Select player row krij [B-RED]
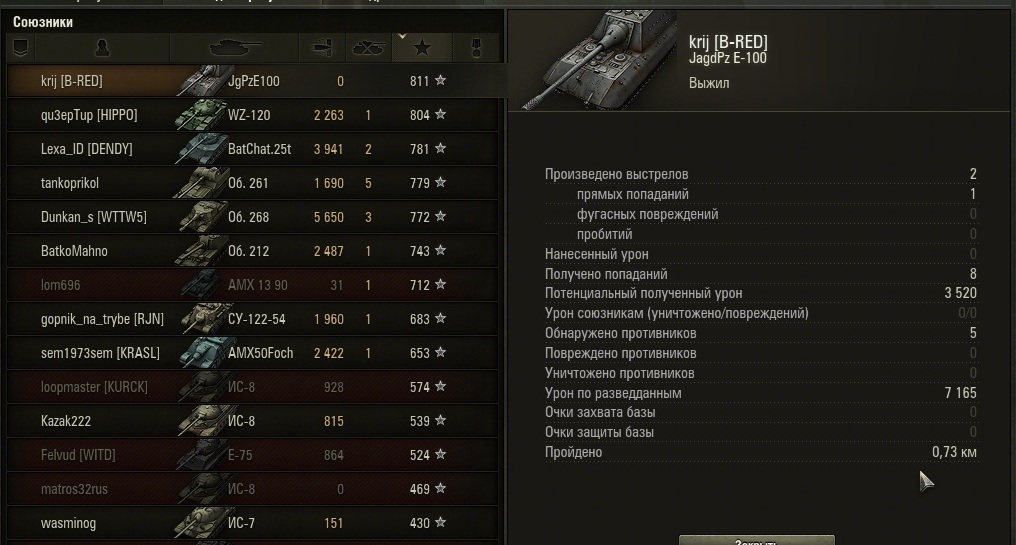 [253, 81]
